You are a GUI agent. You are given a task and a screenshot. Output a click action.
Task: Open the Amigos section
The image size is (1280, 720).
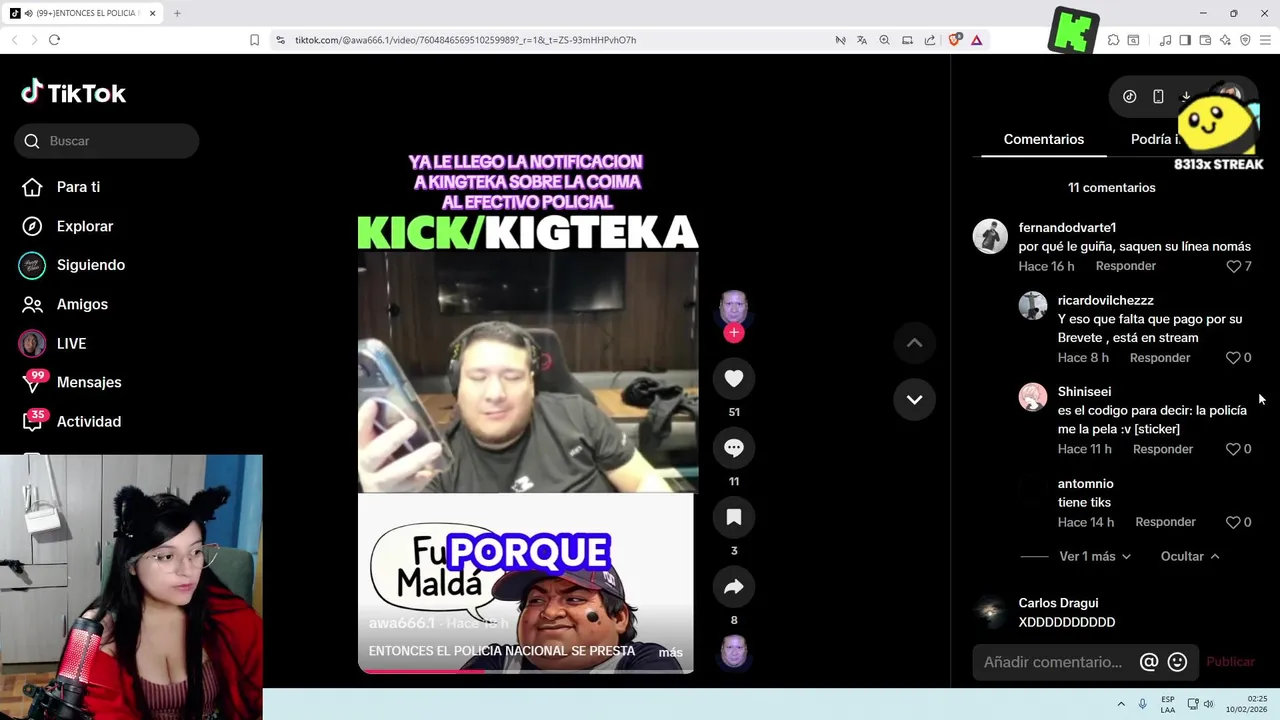click(x=64, y=304)
